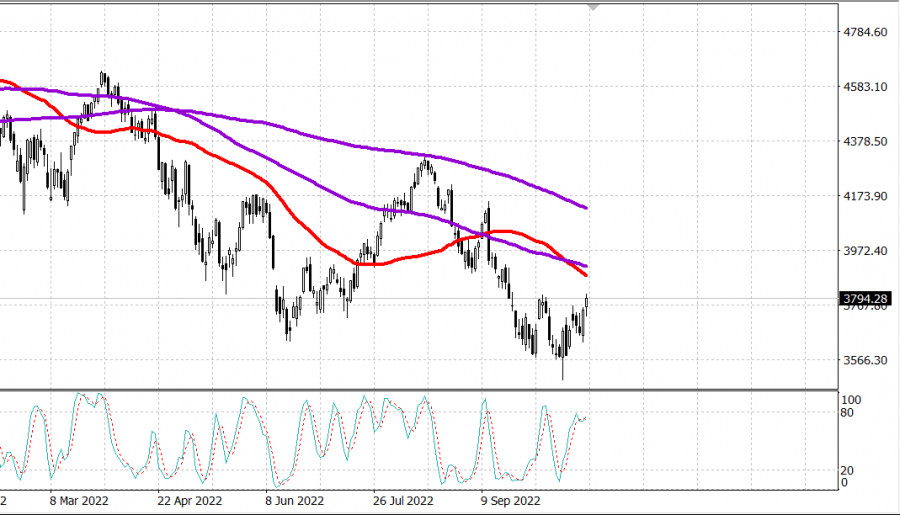Click the 4583.10 price axis label
Viewport: 900px width, 515px height.
point(865,88)
